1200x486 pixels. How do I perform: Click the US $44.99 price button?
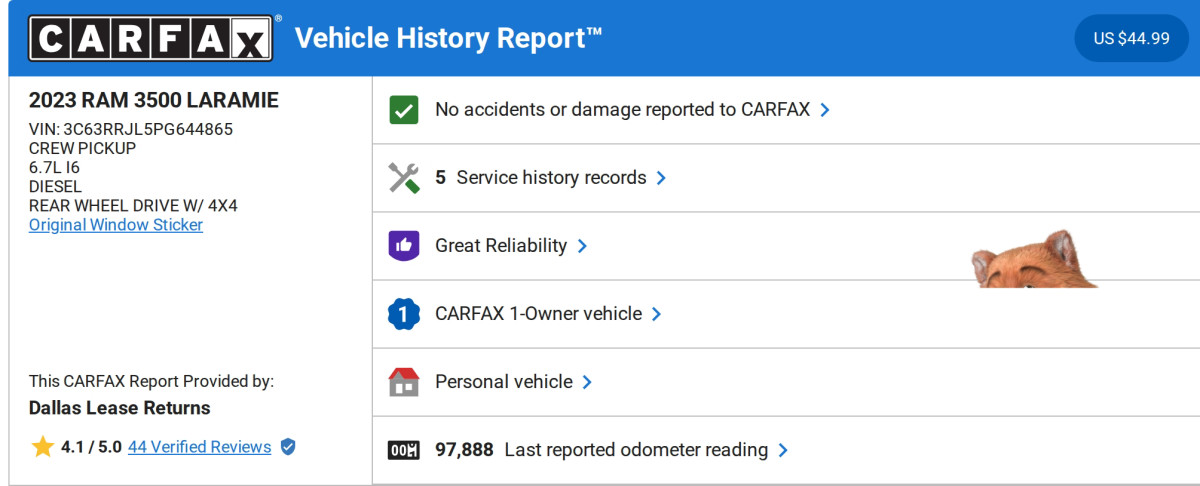tap(1131, 39)
